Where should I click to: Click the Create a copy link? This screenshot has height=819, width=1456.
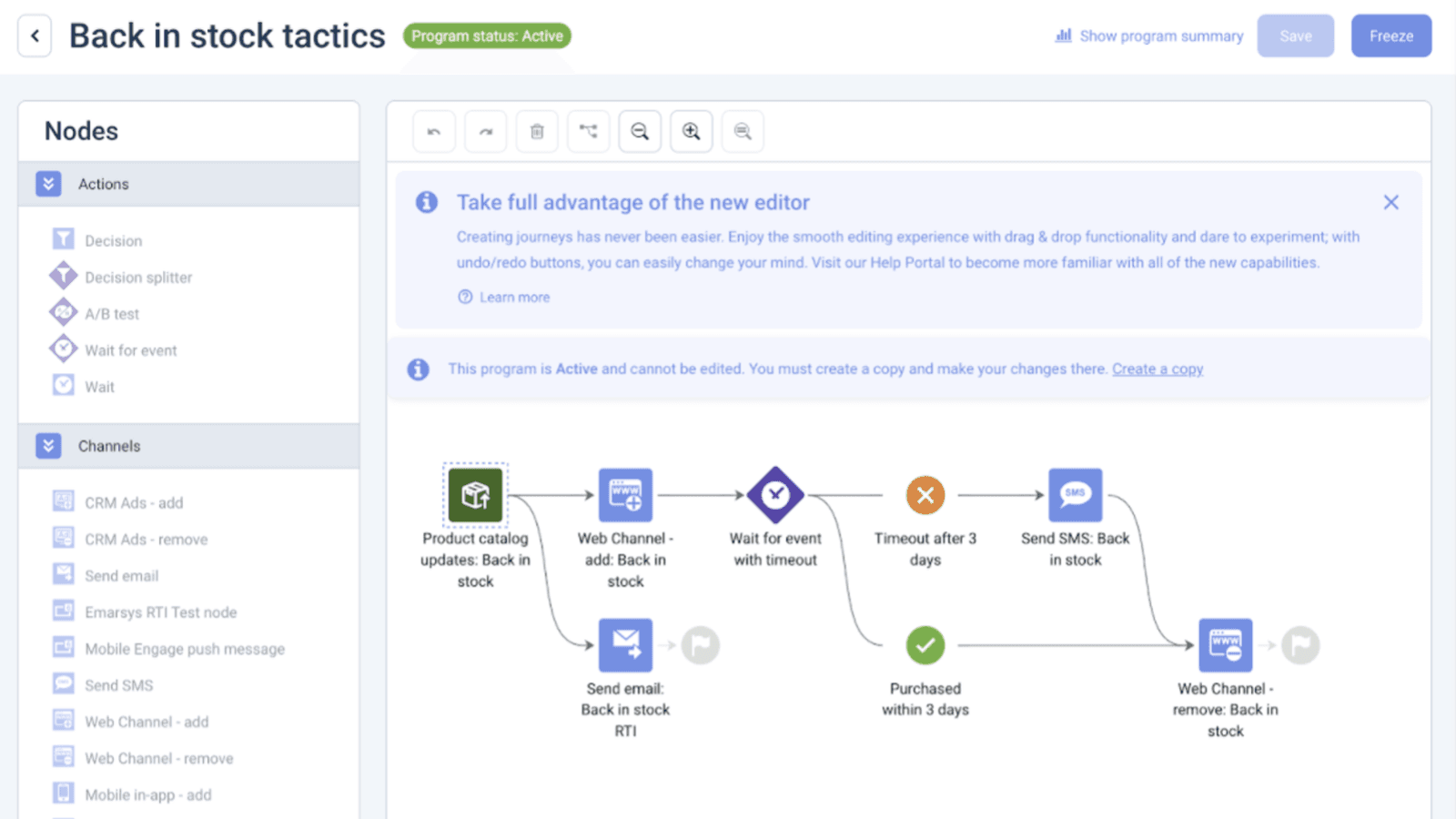(1158, 369)
